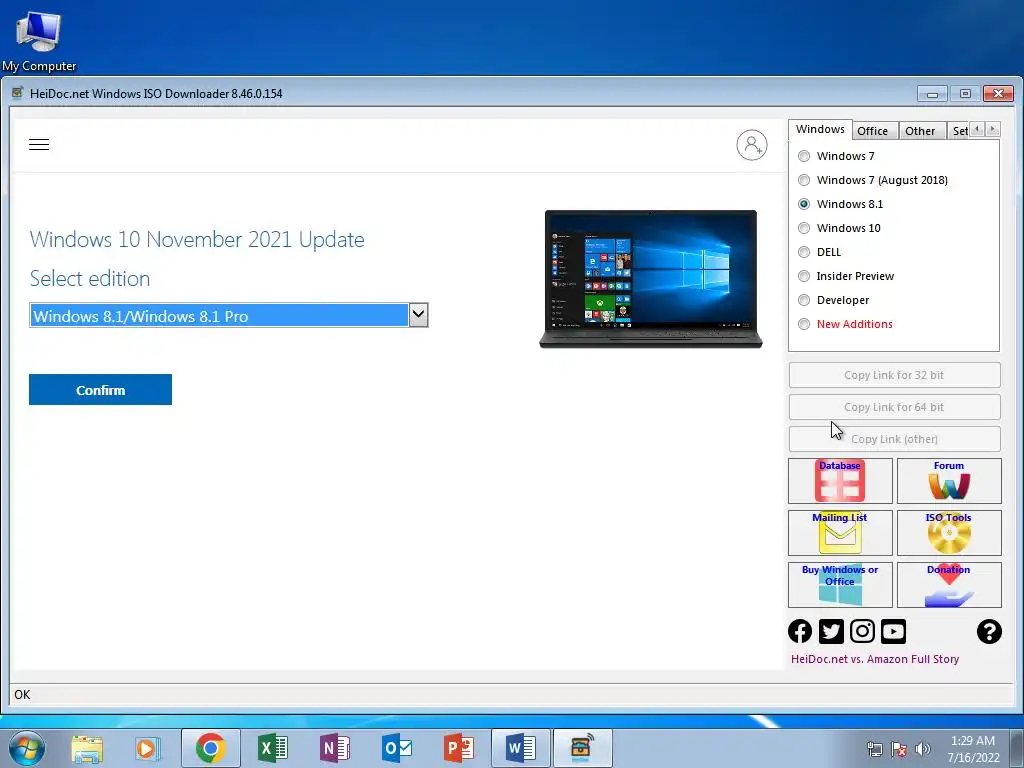Open the Facebook icon
Screen dimensions: 1024x768
point(800,632)
